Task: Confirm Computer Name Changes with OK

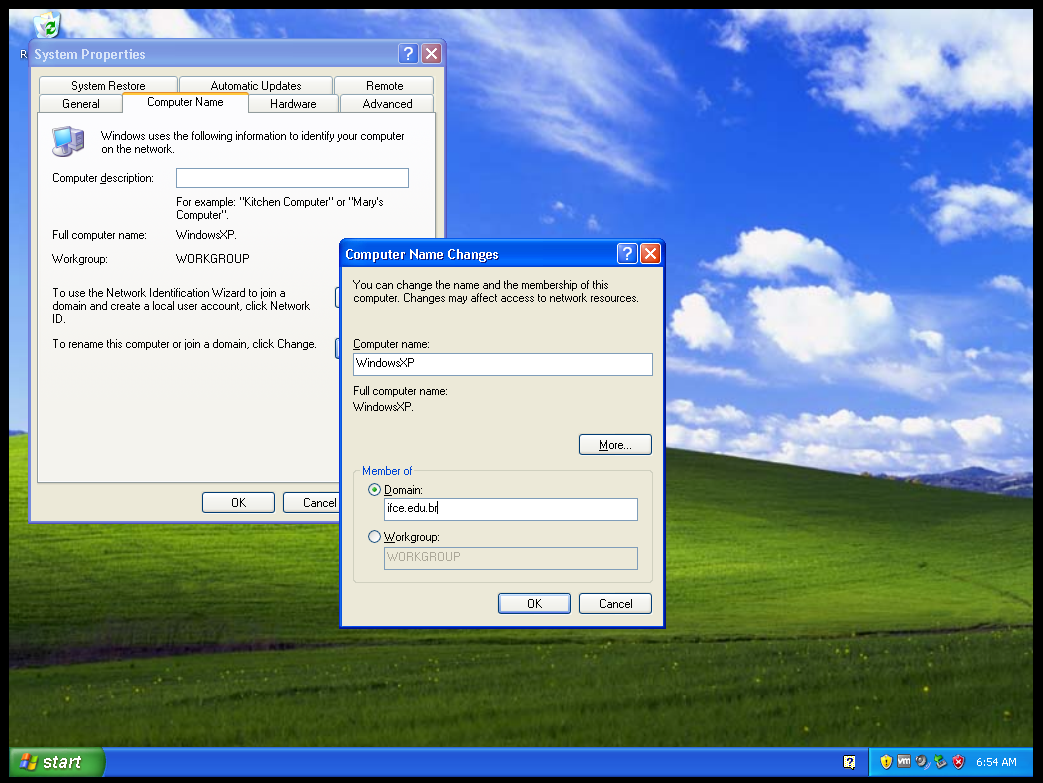Action: click(x=534, y=603)
